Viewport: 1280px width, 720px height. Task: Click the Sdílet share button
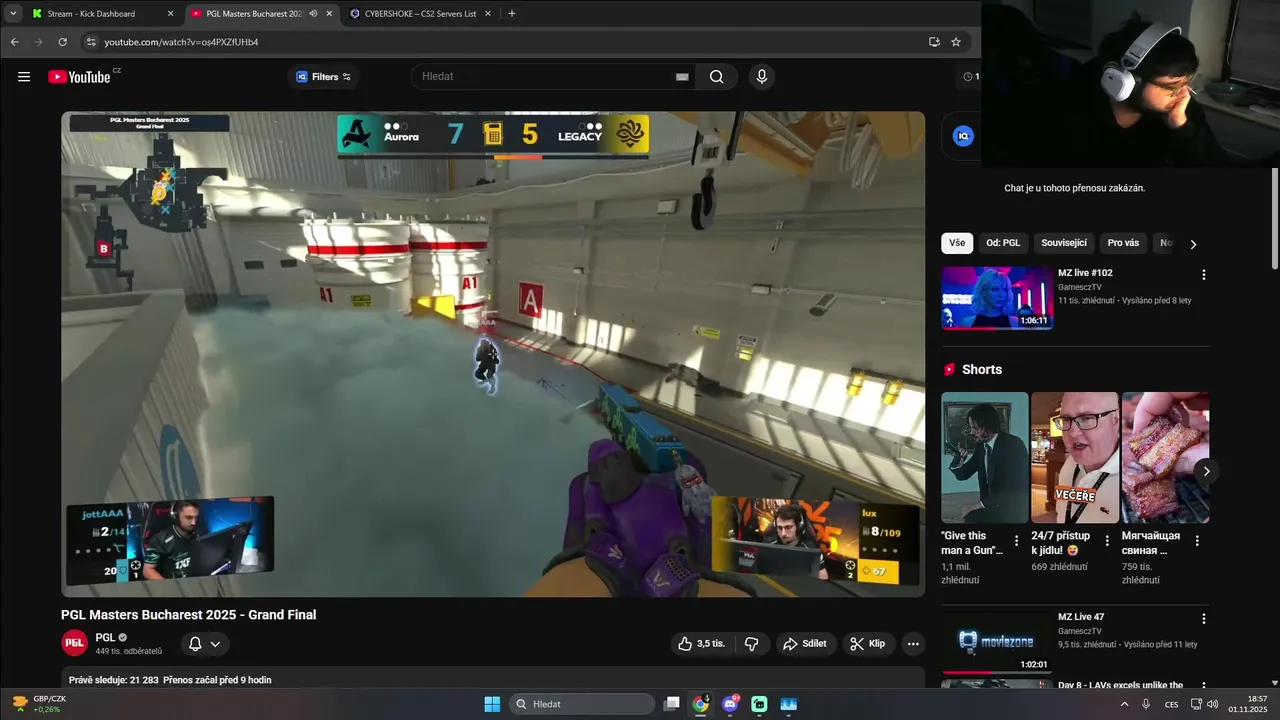[805, 644]
